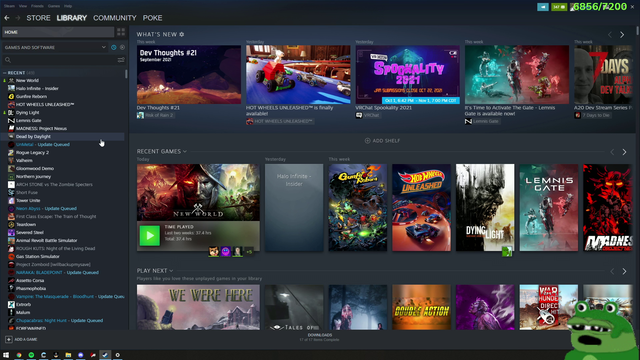Open Dying Light cover in Recent Games

[x=485, y=207]
